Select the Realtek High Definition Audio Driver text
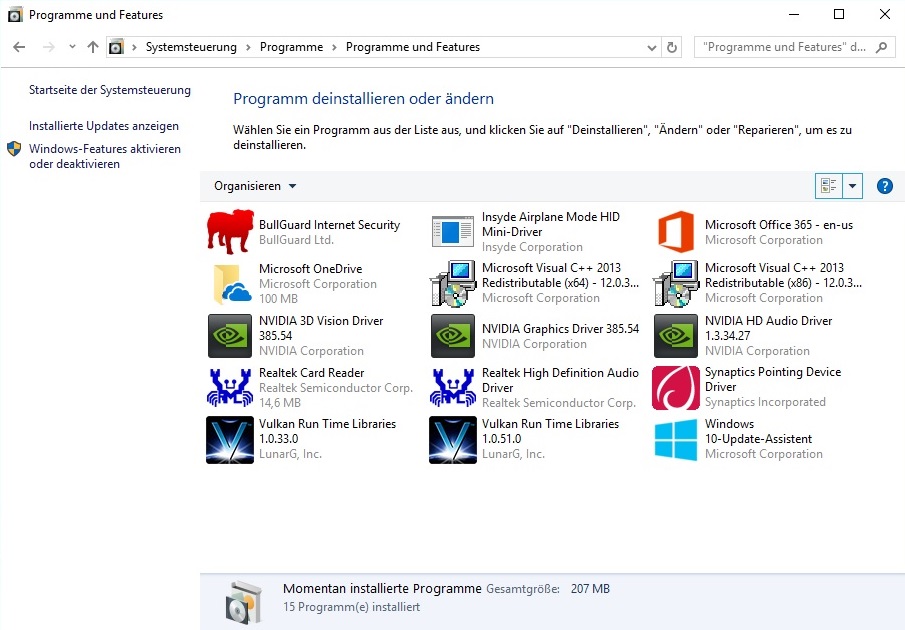905x630 pixels. pyautogui.click(x=560, y=380)
